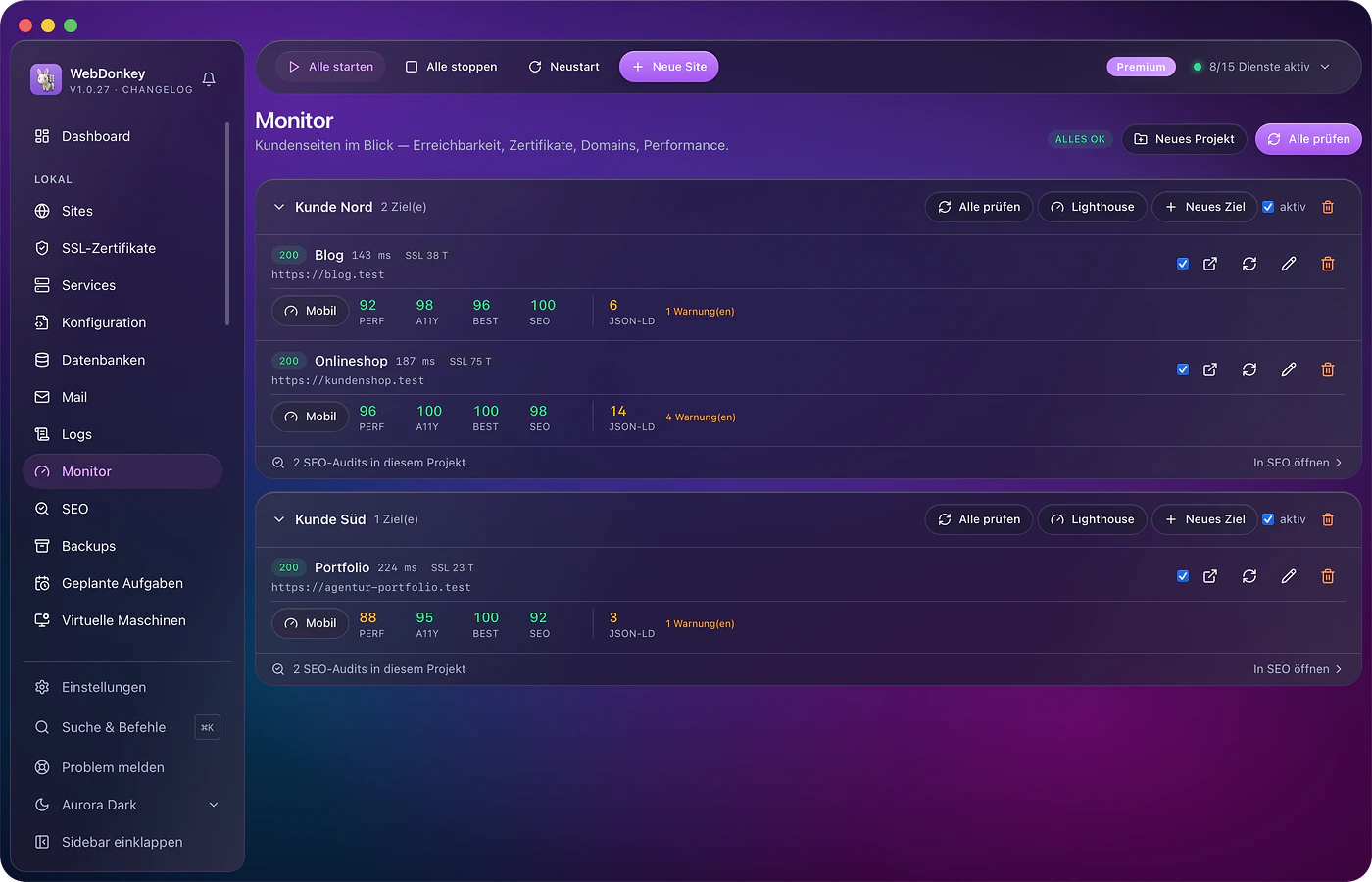Open the notifications bell icon
The width and height of the screenshot is (1372, 882).
coord(209,79)
